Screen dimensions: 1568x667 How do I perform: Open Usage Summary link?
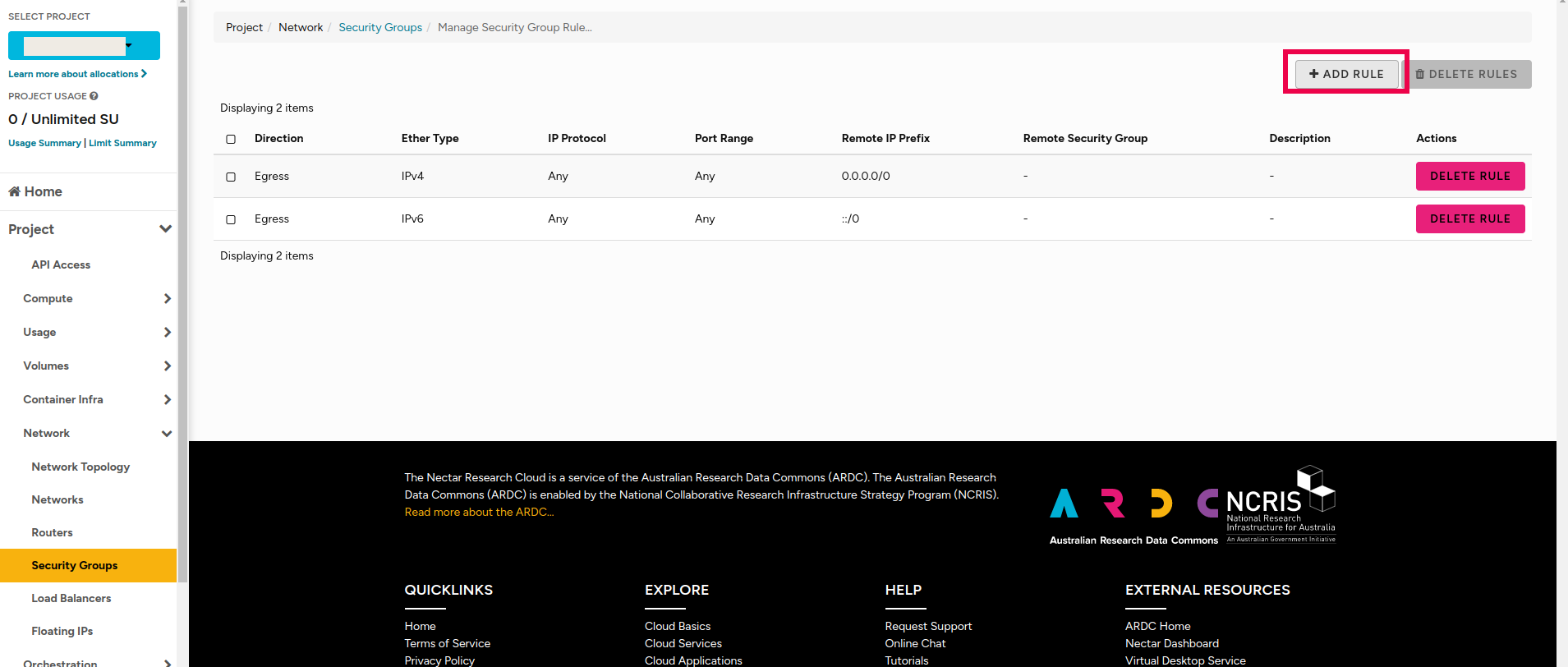(x=44, y=143)
